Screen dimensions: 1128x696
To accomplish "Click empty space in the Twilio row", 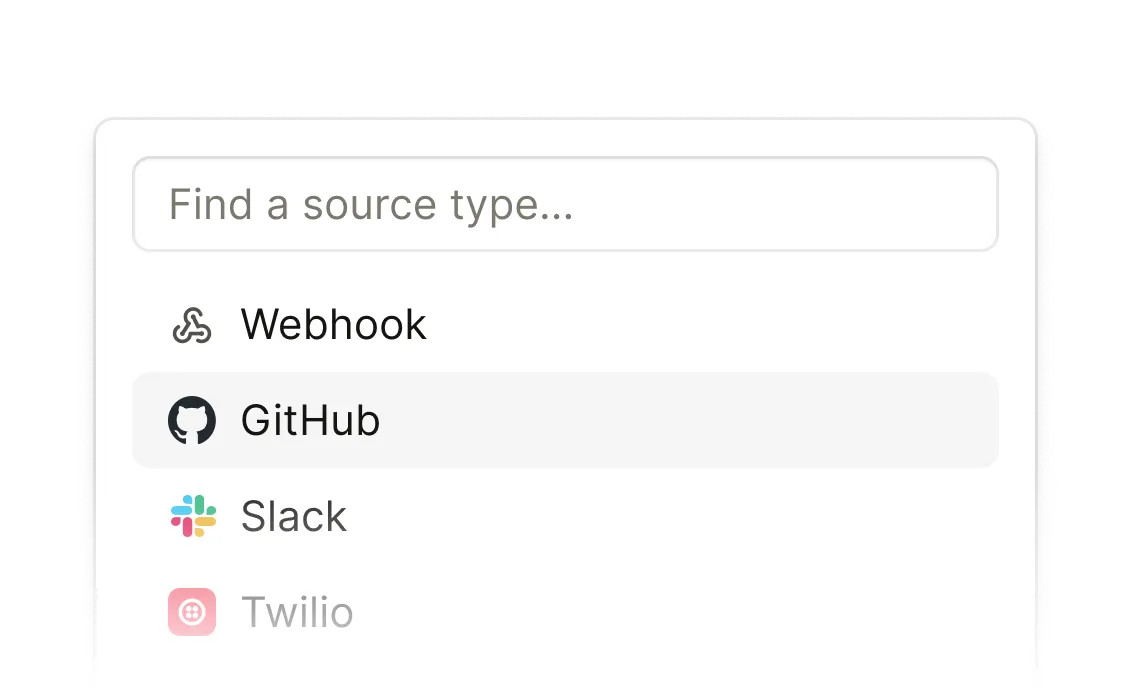I will pos(676,612).
